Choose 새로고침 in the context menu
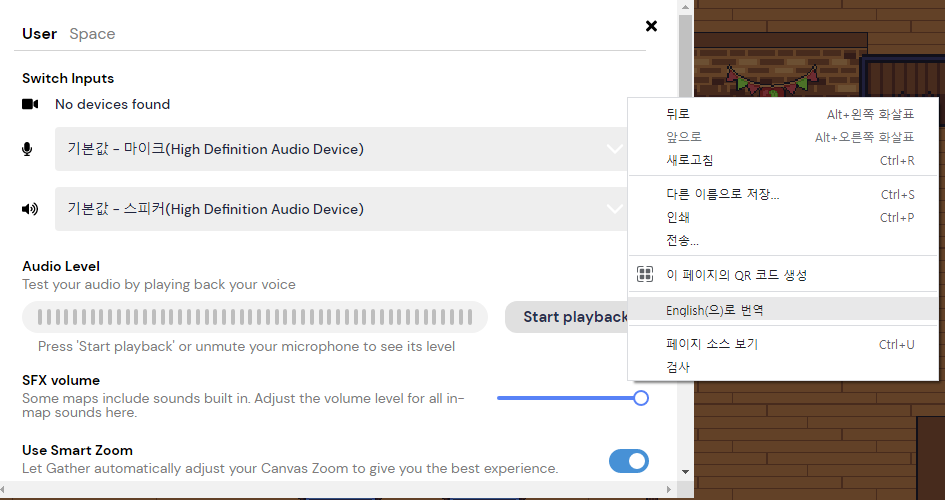The width and height of the screenshot is (945, 500). click(x=783, y=160)
